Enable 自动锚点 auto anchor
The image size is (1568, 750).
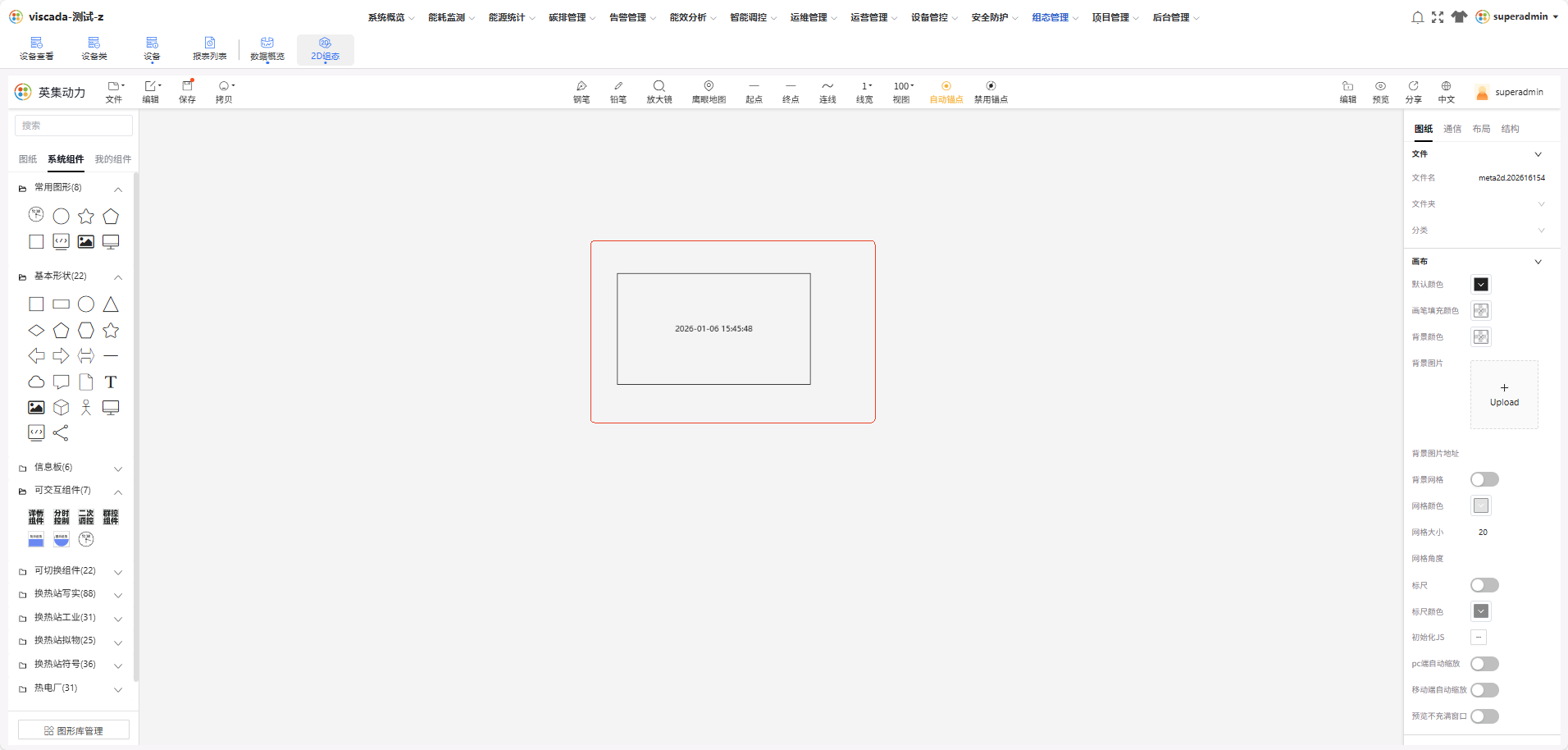946,92
